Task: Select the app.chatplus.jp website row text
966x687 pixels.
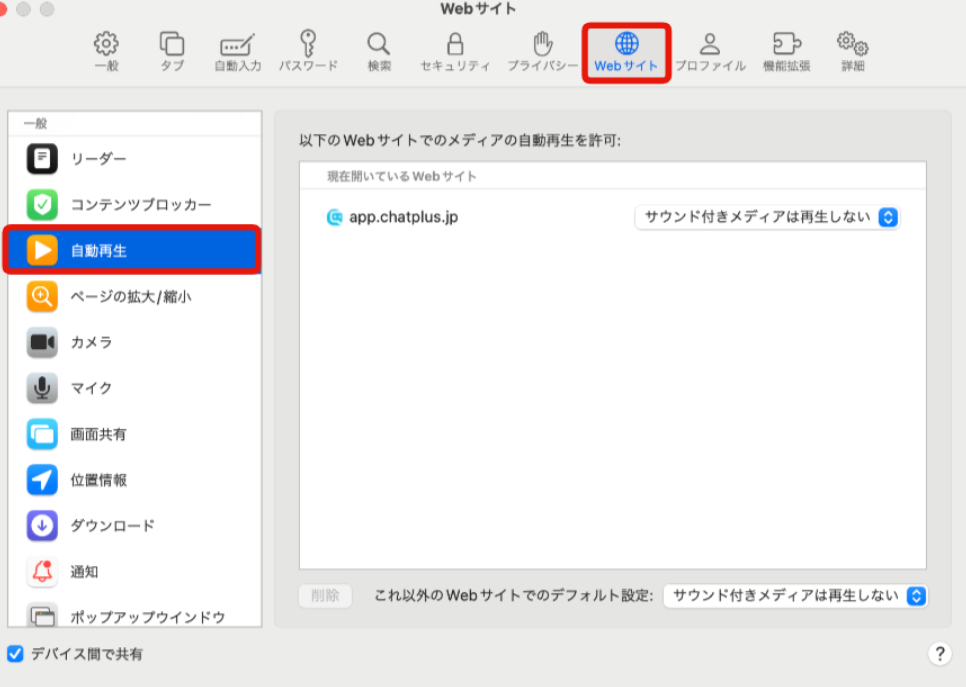Action: click(404, 217)
